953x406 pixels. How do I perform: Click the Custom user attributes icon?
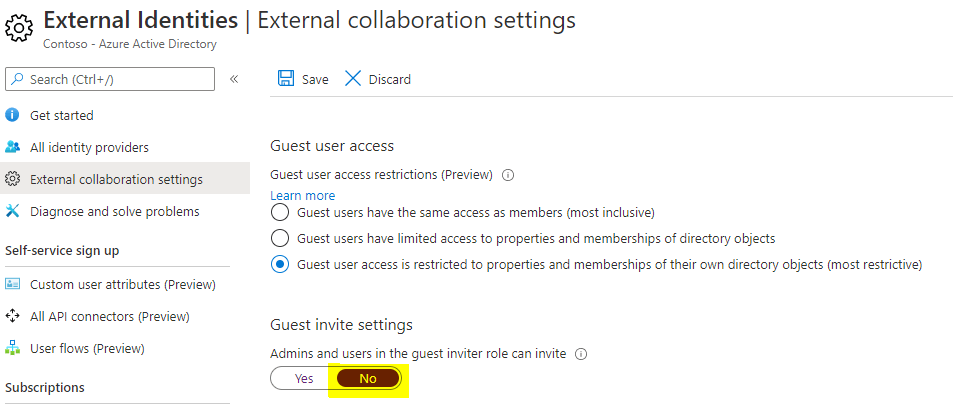click(x=13, y=284)
